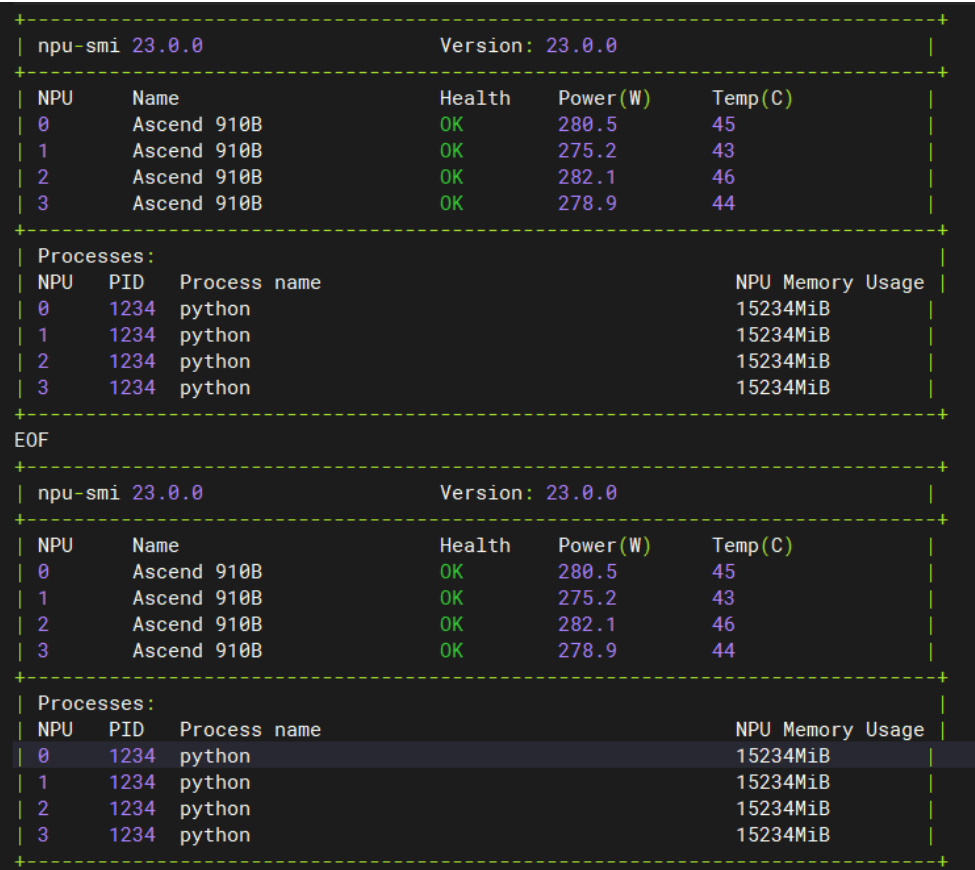975x870 pixels.
Task: Click 'npu-smi 23.0.0' title in second output
Action: [120, 493]
